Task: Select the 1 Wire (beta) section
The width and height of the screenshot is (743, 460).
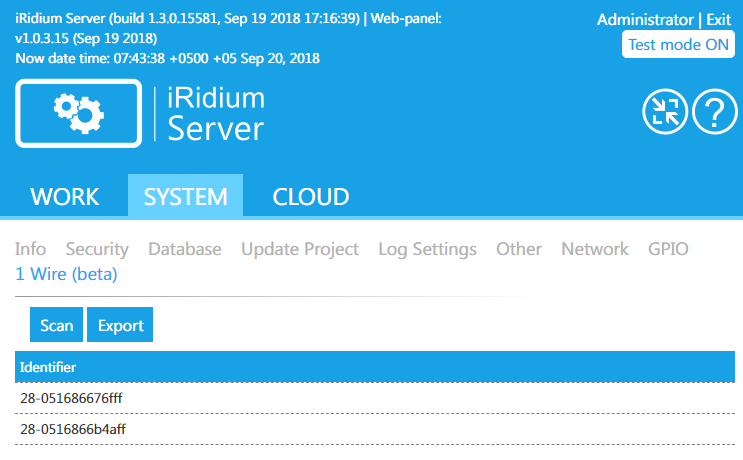Action: click(x=66, y=274)
